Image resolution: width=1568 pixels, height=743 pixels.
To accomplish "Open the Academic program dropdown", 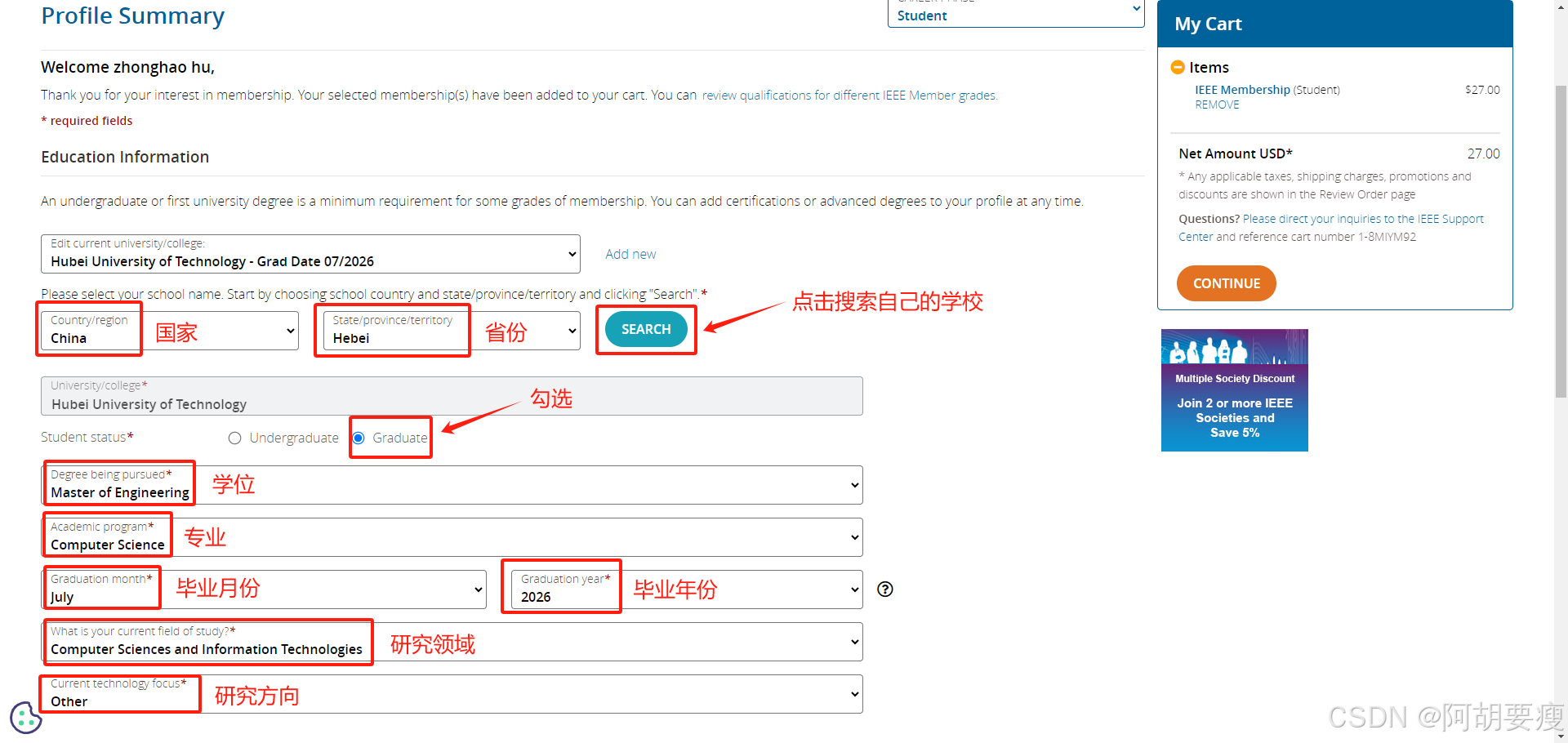I will point(452,537).
